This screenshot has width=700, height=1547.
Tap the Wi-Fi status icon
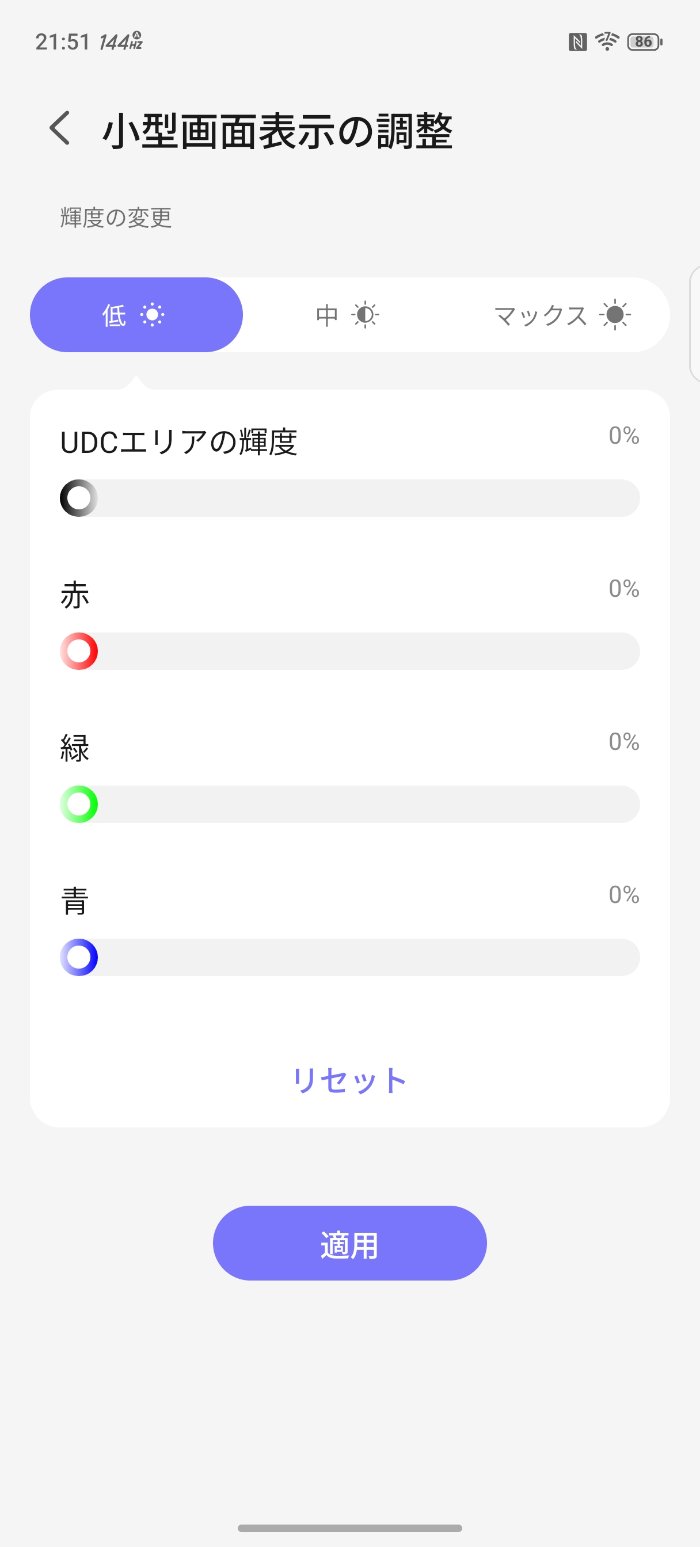606,41
